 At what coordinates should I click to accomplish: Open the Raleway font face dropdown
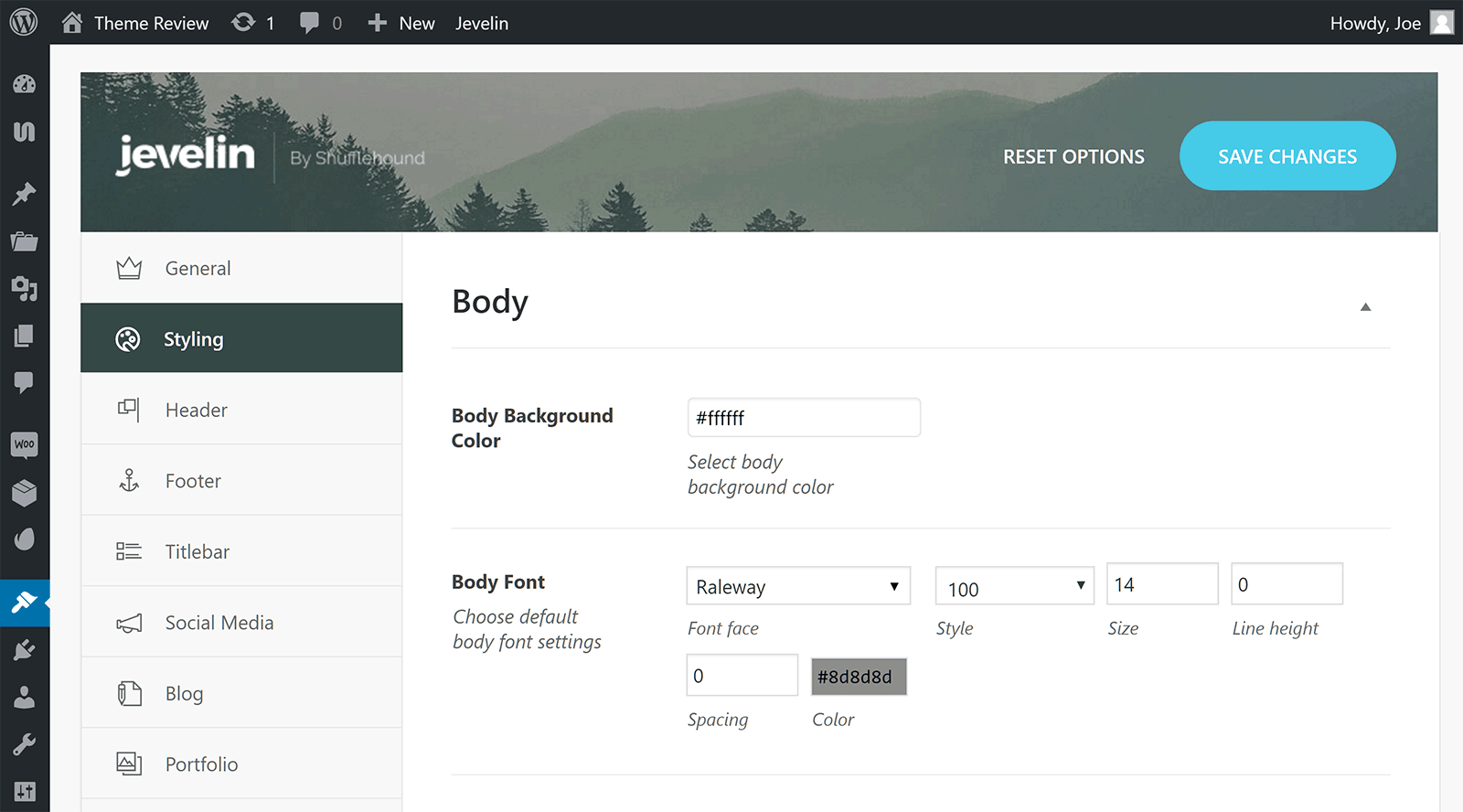[798, 586]
